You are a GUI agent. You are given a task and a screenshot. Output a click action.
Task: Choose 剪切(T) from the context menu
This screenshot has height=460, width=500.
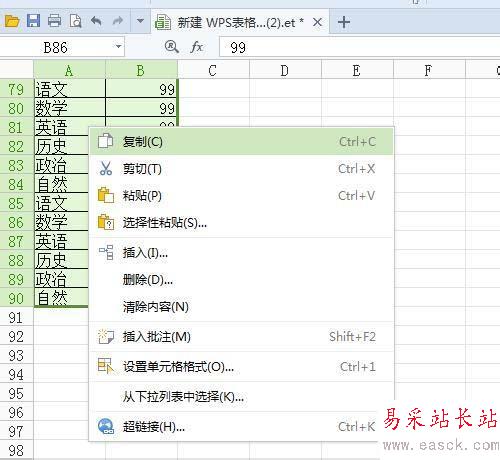[242, 169]
